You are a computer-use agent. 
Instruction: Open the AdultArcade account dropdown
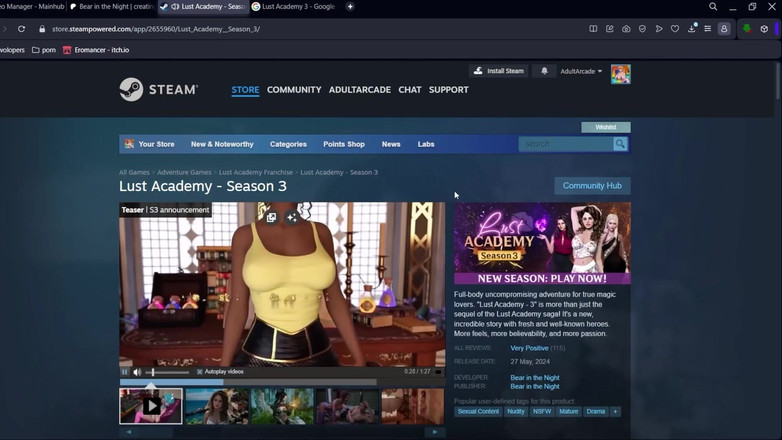(581, 71)
